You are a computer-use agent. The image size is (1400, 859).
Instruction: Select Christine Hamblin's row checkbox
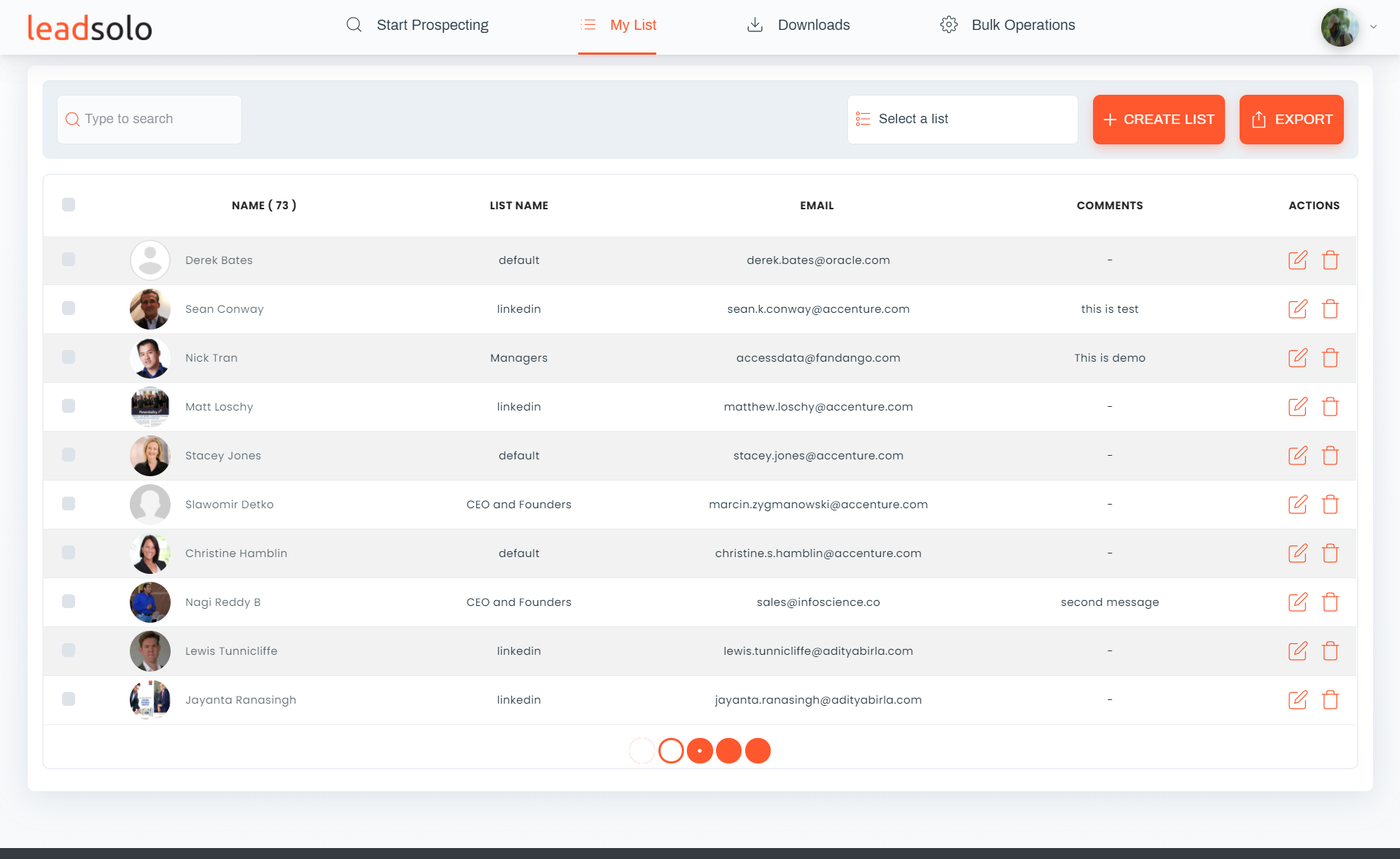point(69,553)
